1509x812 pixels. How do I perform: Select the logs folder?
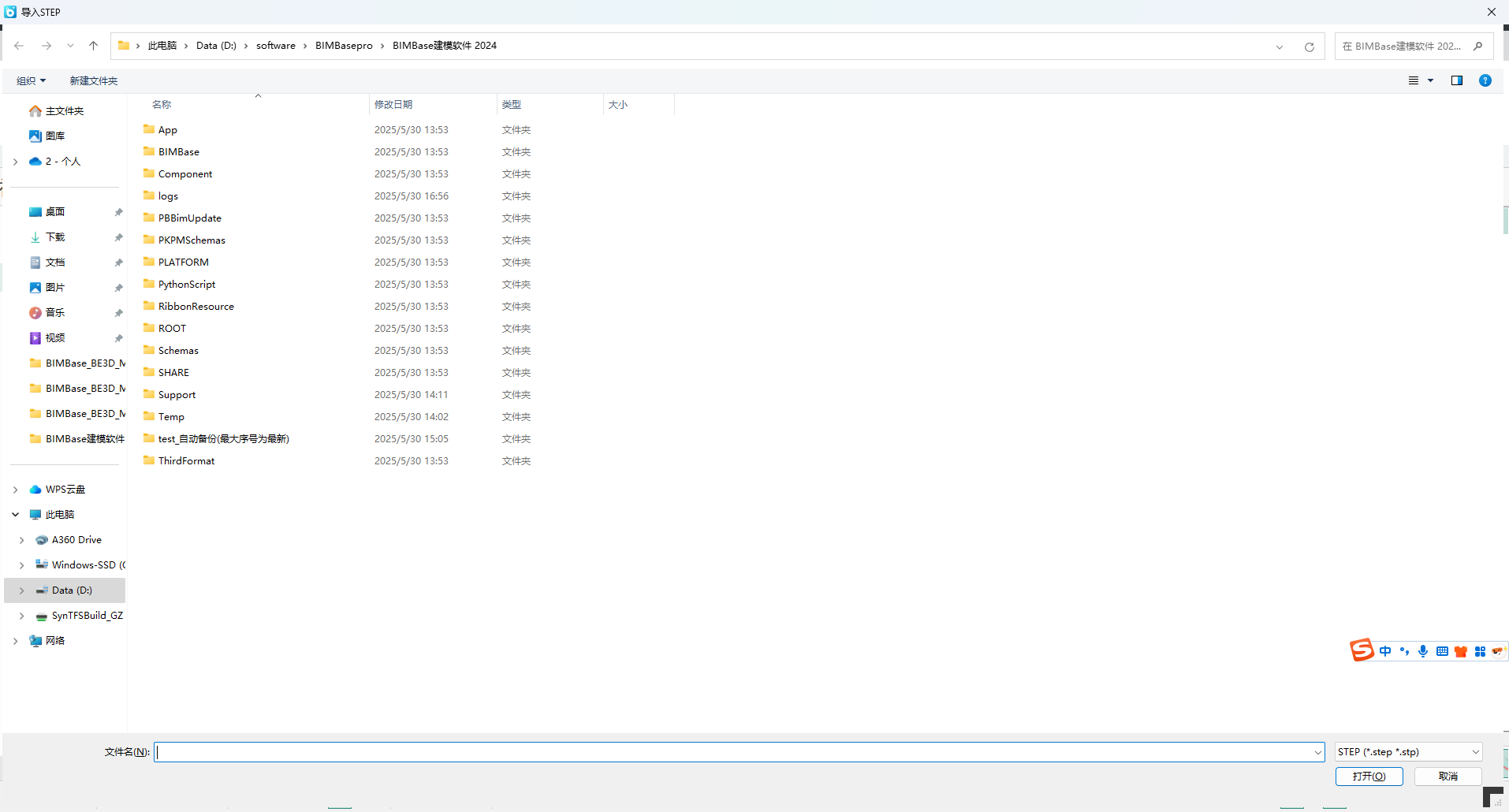click(168, 196)
